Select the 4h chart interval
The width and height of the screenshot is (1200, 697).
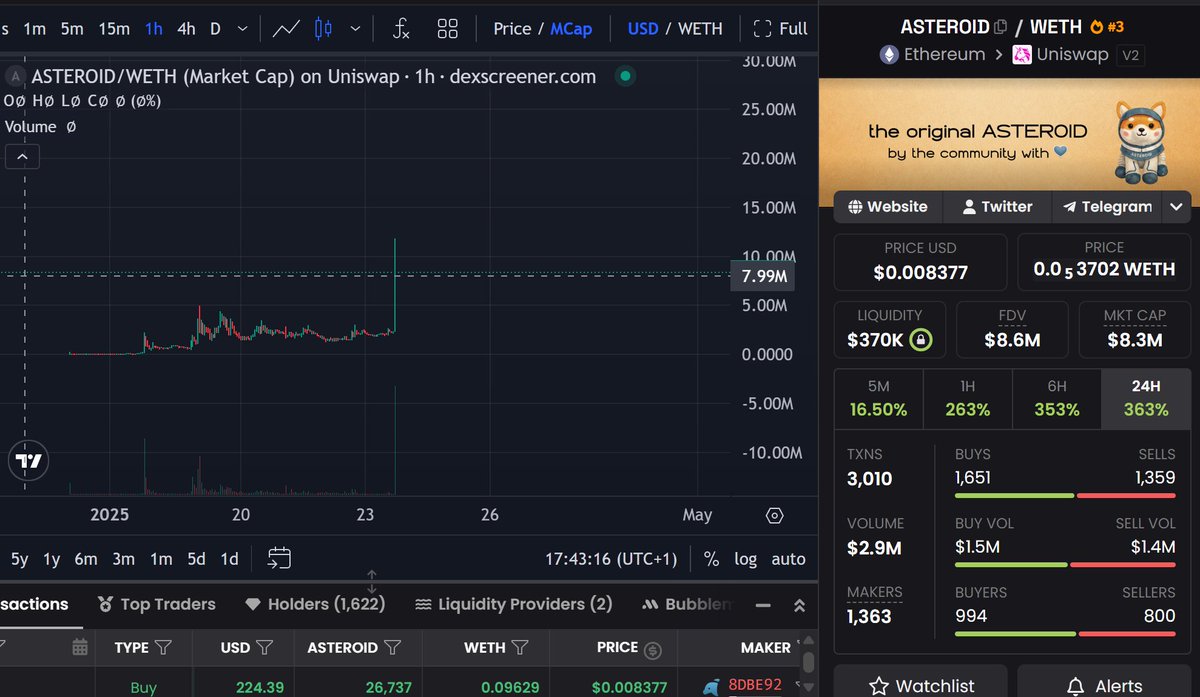(x=186, y=28)
